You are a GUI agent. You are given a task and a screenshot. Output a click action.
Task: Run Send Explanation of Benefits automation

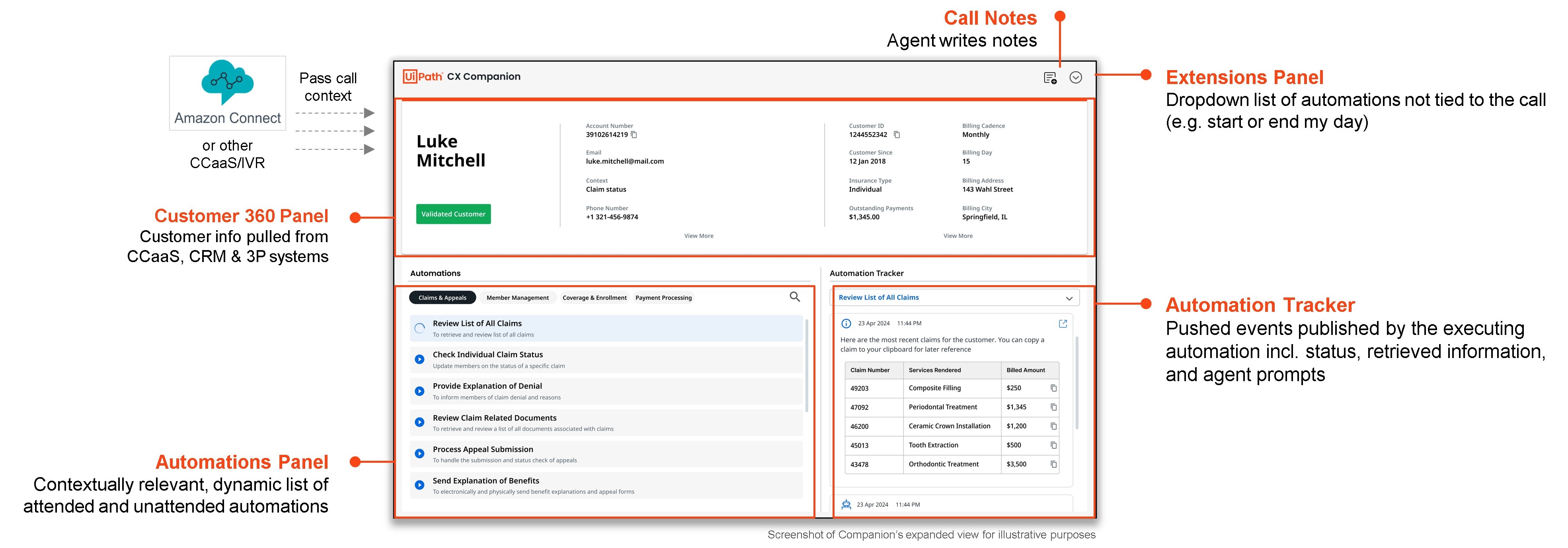419,485
